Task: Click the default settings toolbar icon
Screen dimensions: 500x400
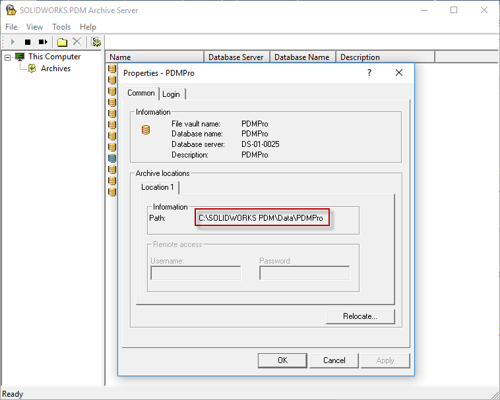Action: tap(96, 42)
